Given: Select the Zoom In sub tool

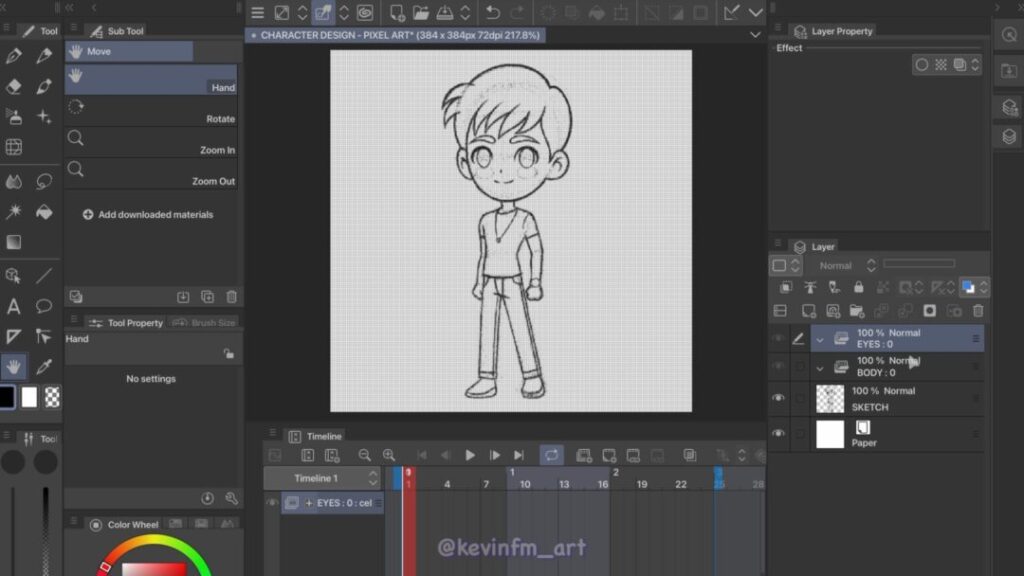Looking at the screenshot, I should (x=151, y=142).
